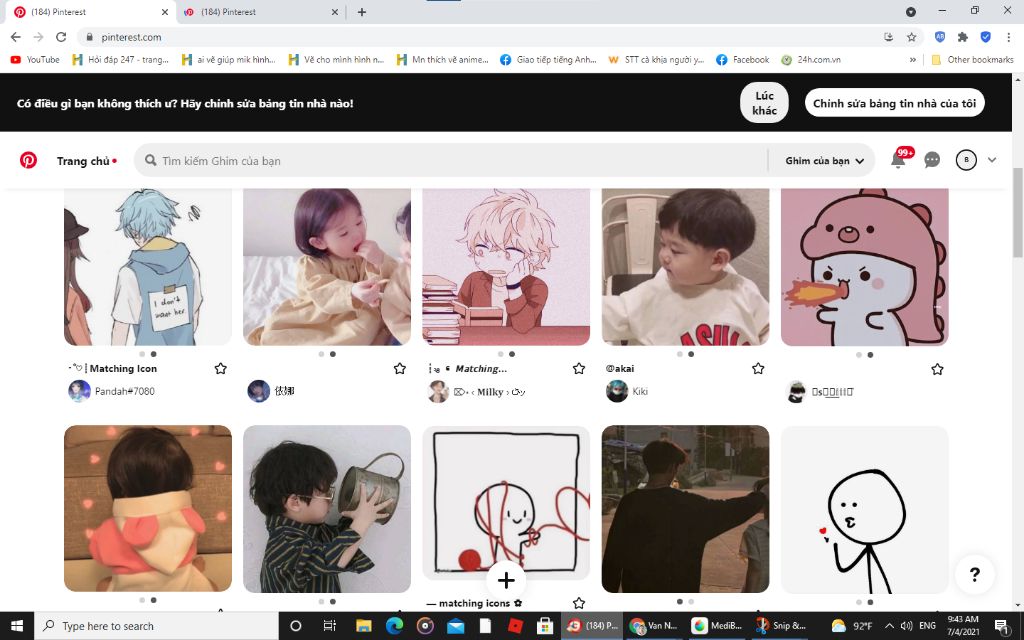1024x640 pixels.
Task: Open Windows Start menu
Action: (17, 626)
